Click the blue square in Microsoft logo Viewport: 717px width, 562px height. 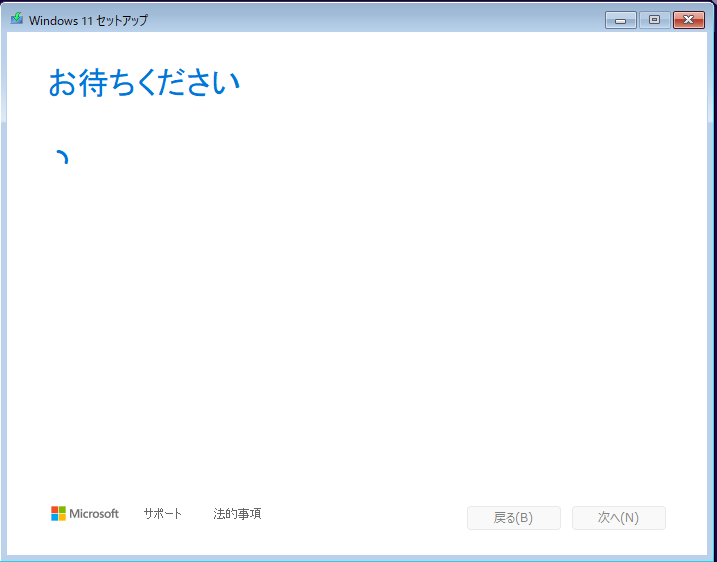tap(55, 517)
